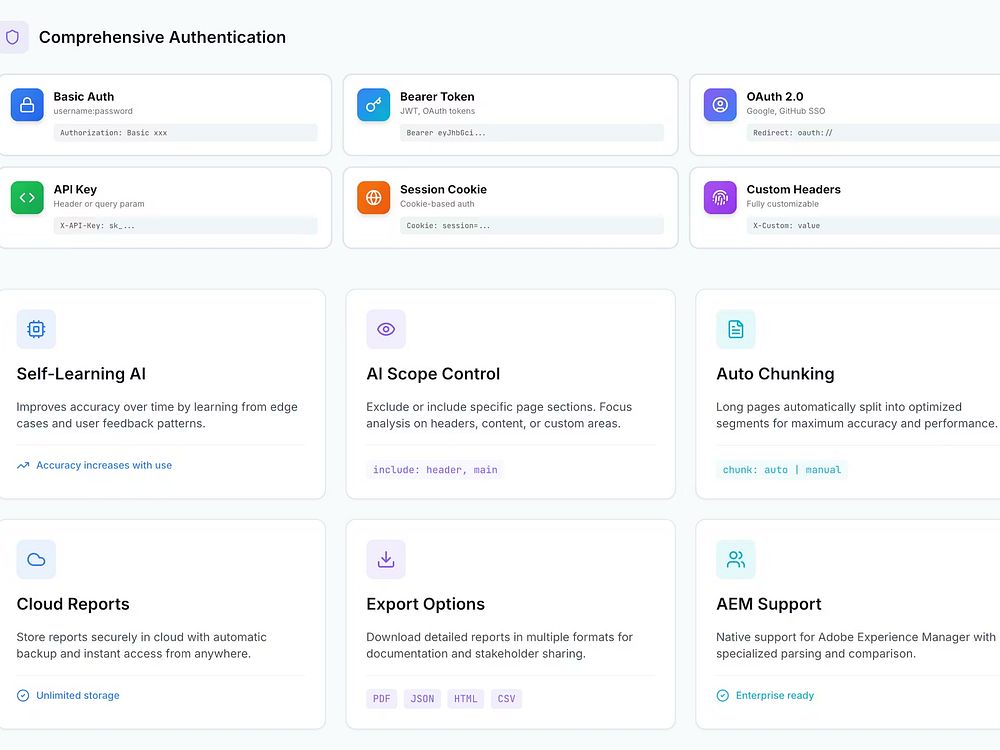Click the 'X-API-Key: sk_...' code snippet

point(186,226)
